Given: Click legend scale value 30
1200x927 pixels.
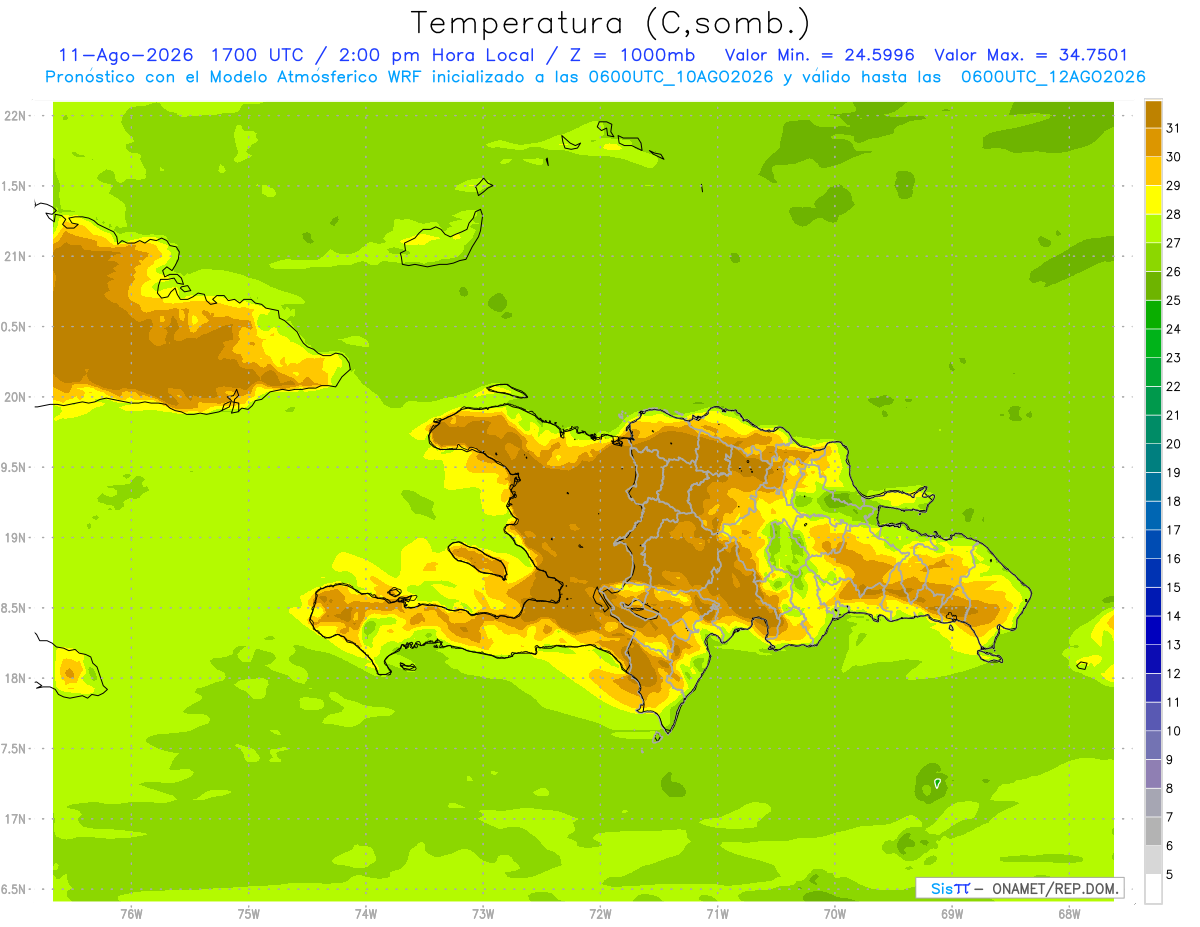Looking at the screenshot, I should pyautogui.click(x=1174, y=157).
